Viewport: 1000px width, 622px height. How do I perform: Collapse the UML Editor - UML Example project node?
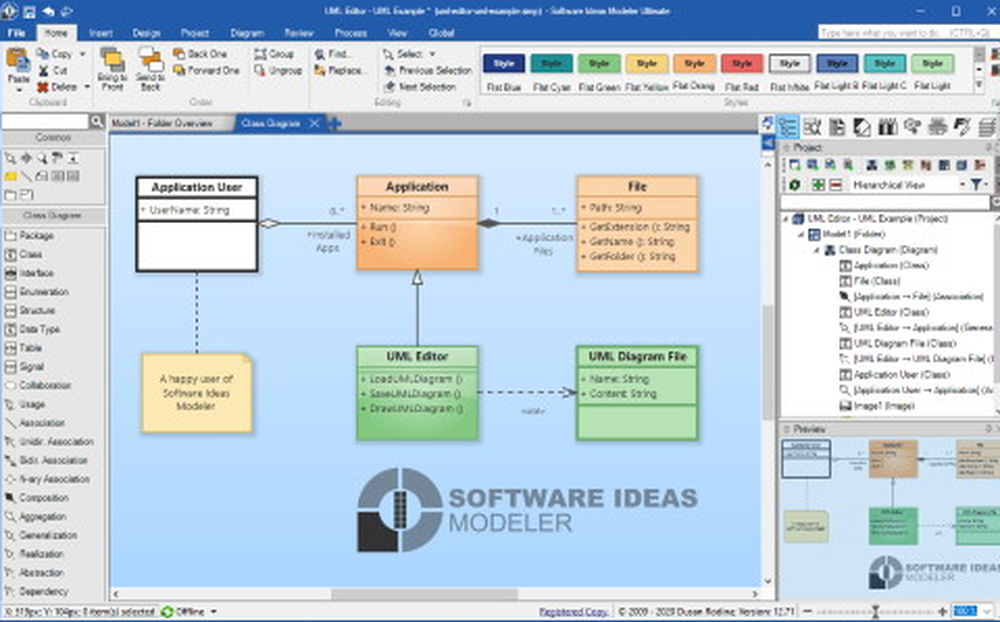[786, 219]
